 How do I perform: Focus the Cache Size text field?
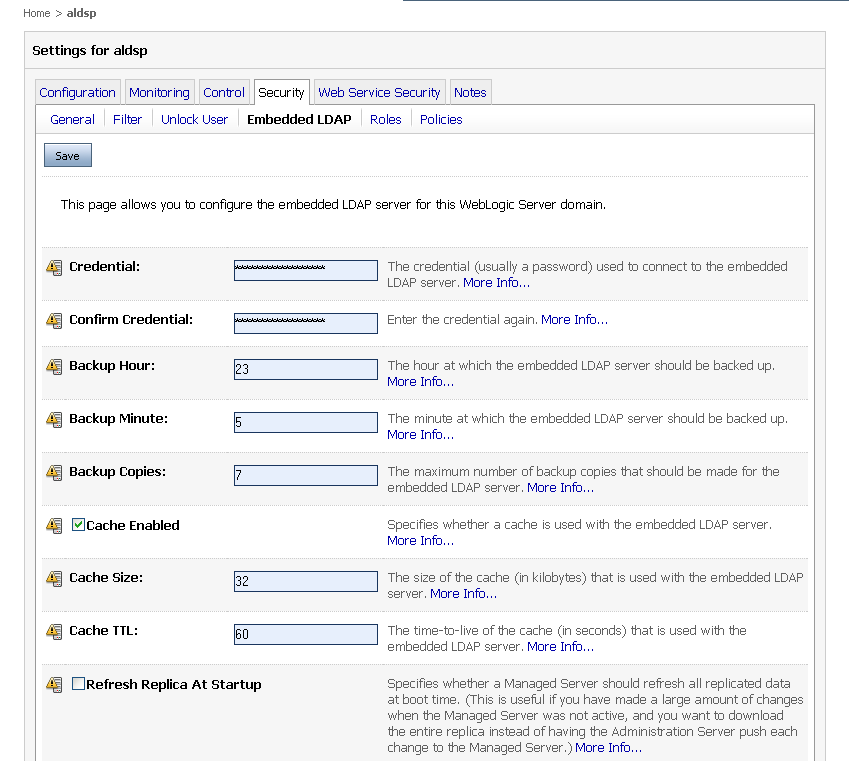coord(306,582)
